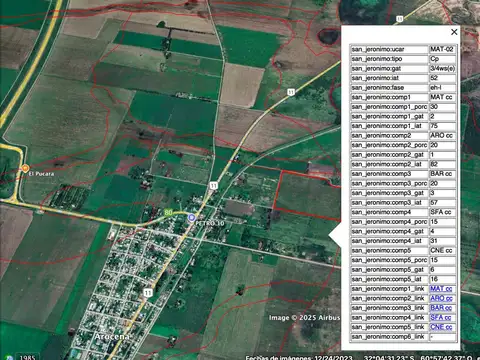Select the Cp value cell
Viewport: 480px width, 360px height.
pyautogui.click(x=442, y=59)
